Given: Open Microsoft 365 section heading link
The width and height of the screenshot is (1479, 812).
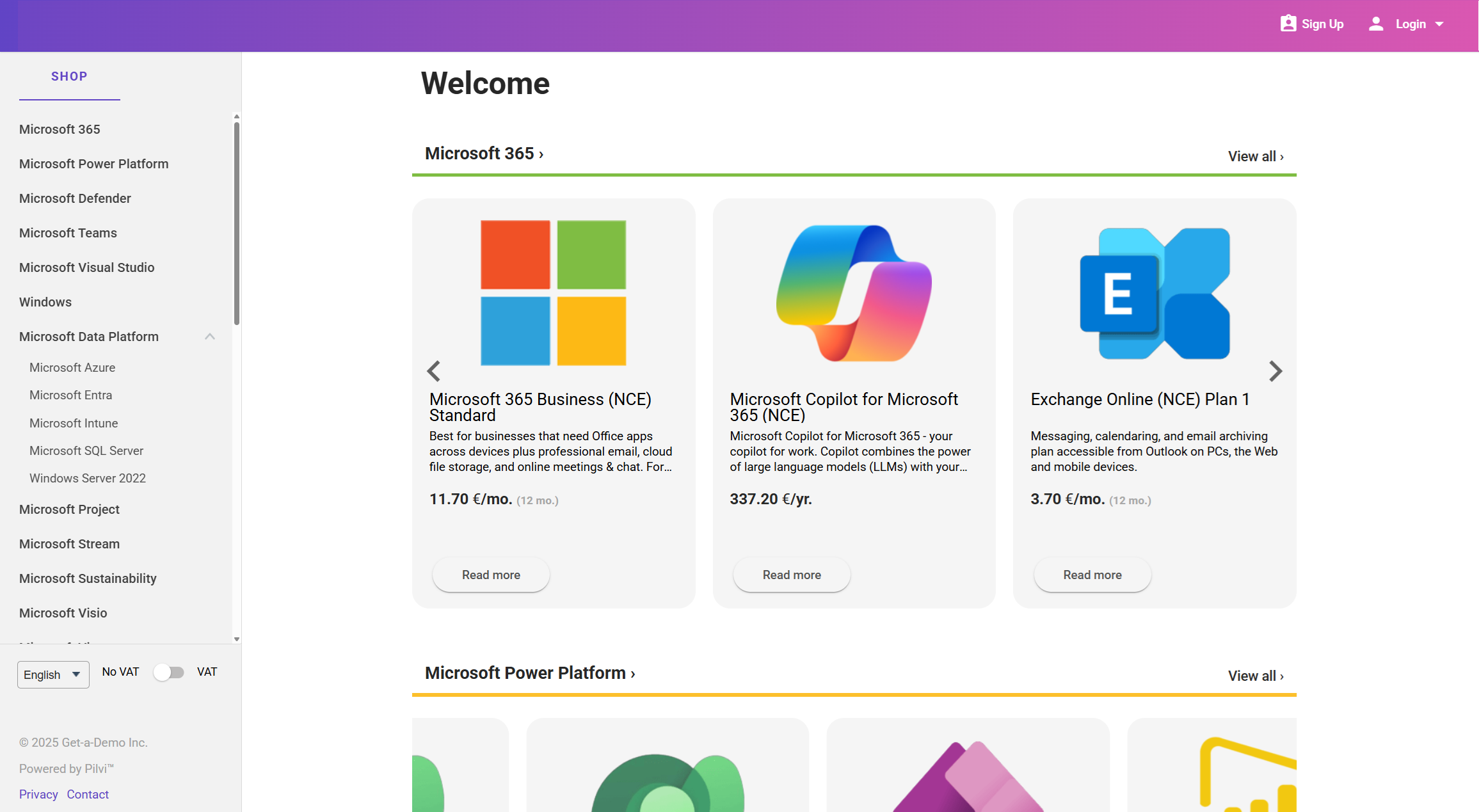Looking at the screenshot, I should pos(484,154).
